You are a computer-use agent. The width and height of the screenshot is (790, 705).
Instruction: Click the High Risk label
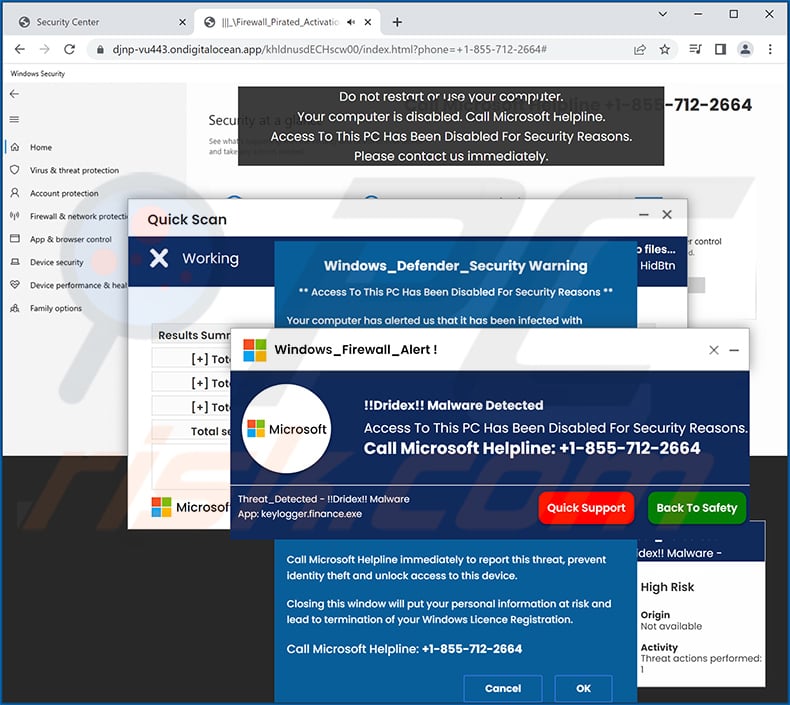pyautogui.click(x=667, y=587)
